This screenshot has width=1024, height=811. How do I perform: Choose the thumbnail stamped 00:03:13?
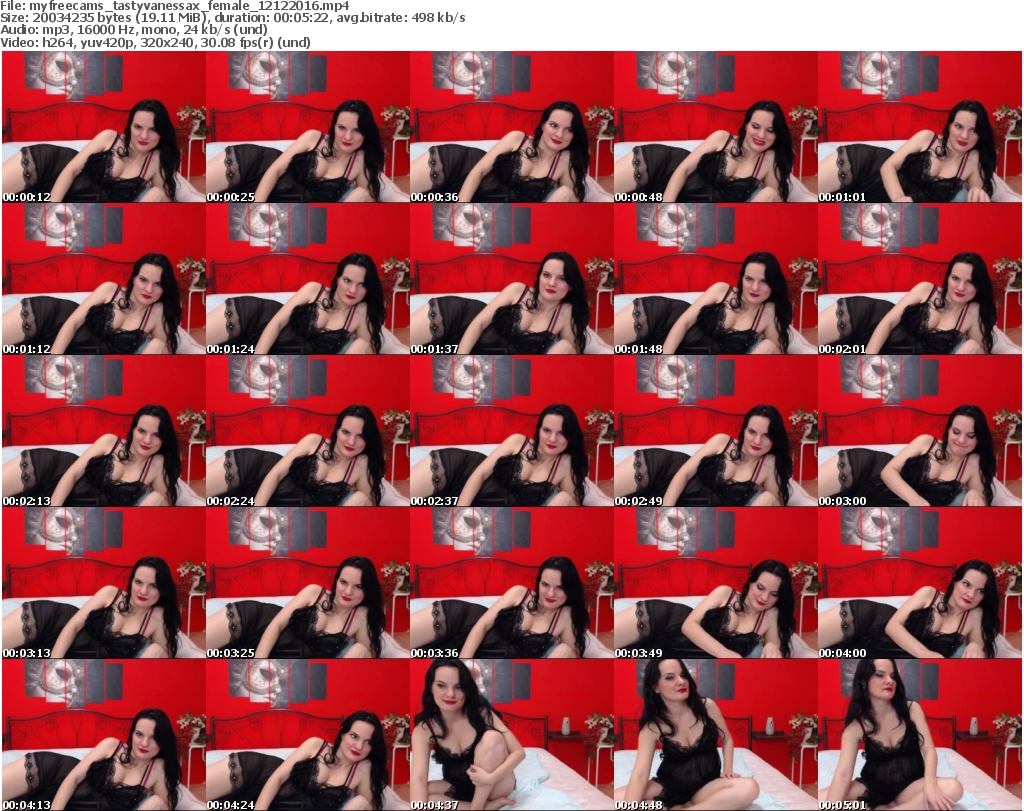(104, 583)
